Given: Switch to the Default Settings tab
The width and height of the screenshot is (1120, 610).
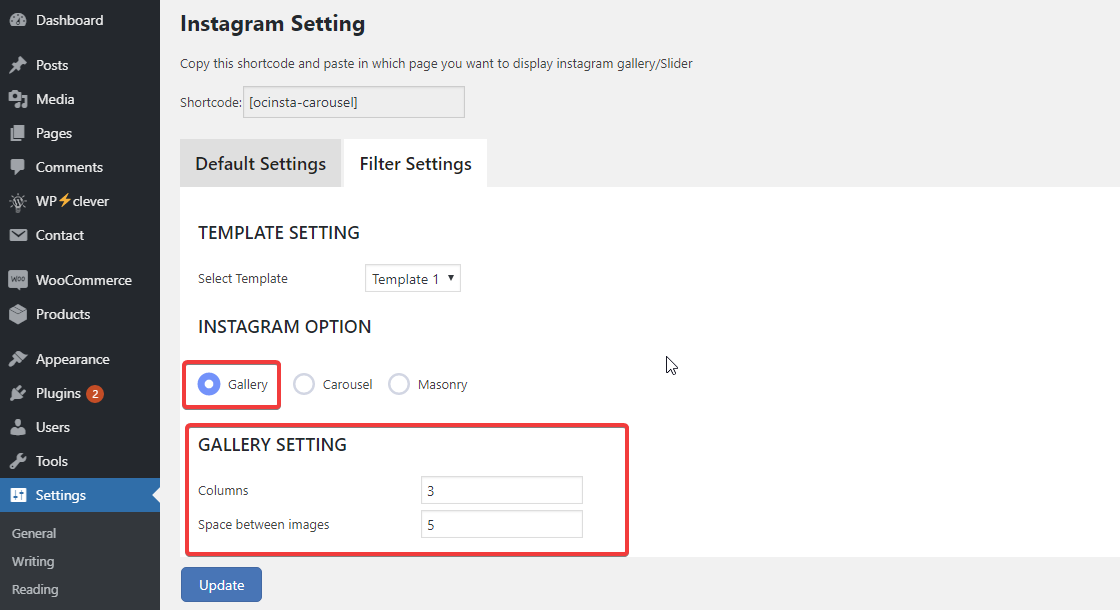Looking at the screenshot, I should point(260,164).
